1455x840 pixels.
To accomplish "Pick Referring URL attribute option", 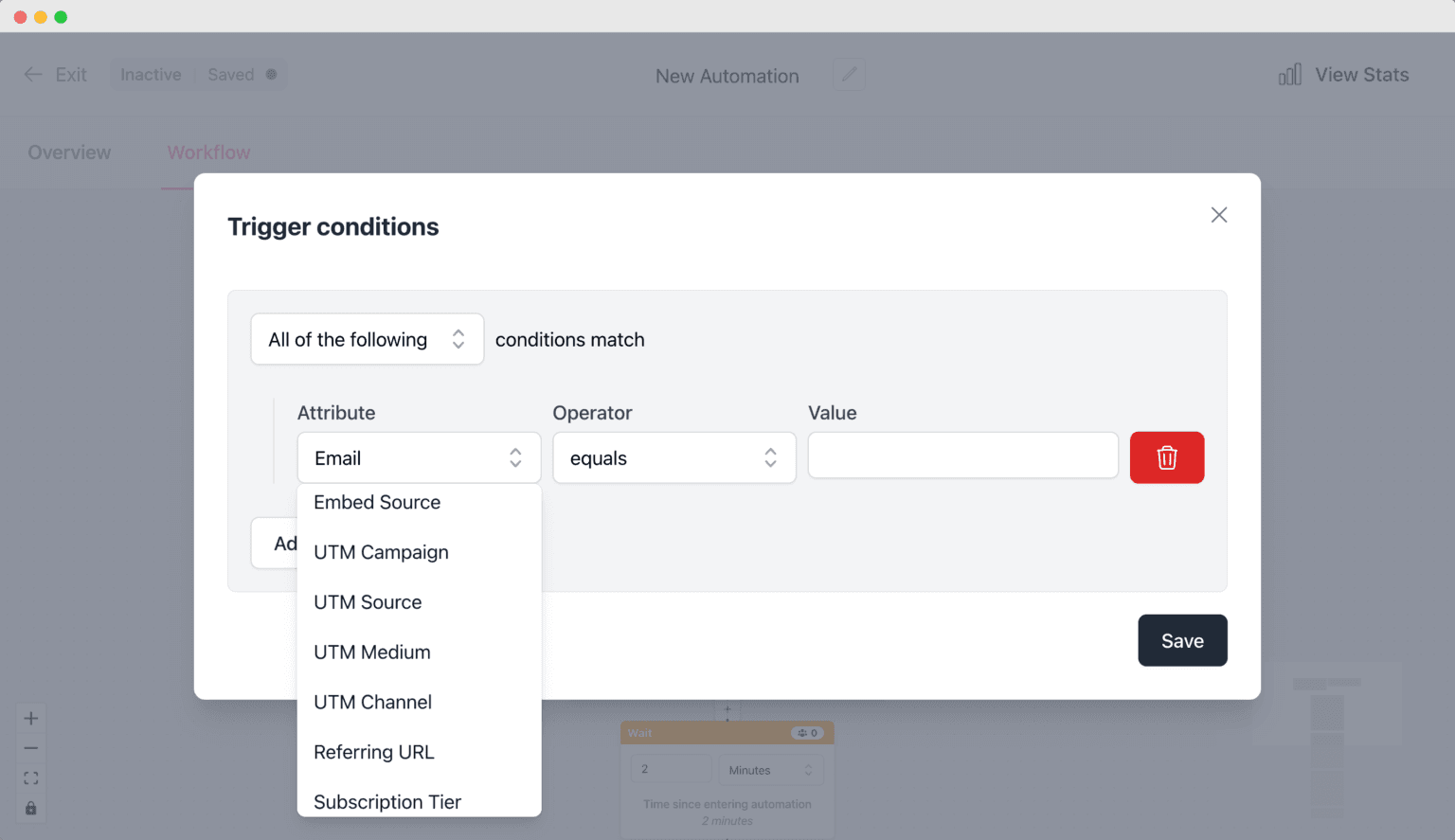I will pyautogui.click(x=374, y=752).
